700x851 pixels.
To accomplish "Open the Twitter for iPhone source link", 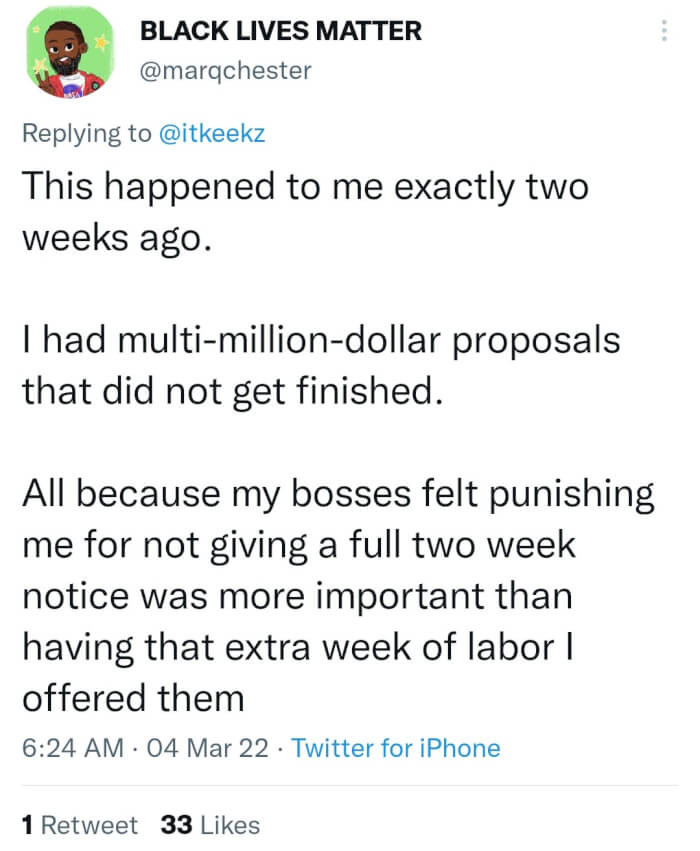I will pos(396,747).
